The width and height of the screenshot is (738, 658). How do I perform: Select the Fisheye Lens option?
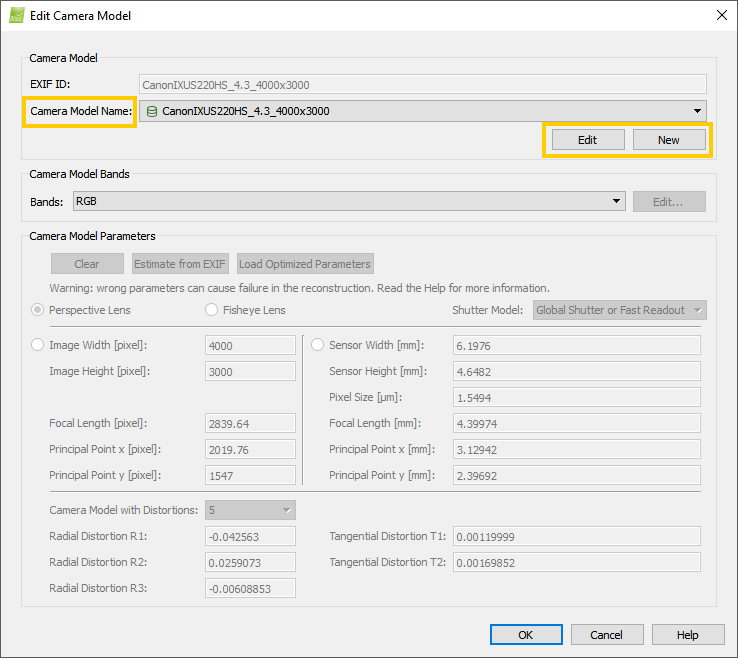pos(212,310)
